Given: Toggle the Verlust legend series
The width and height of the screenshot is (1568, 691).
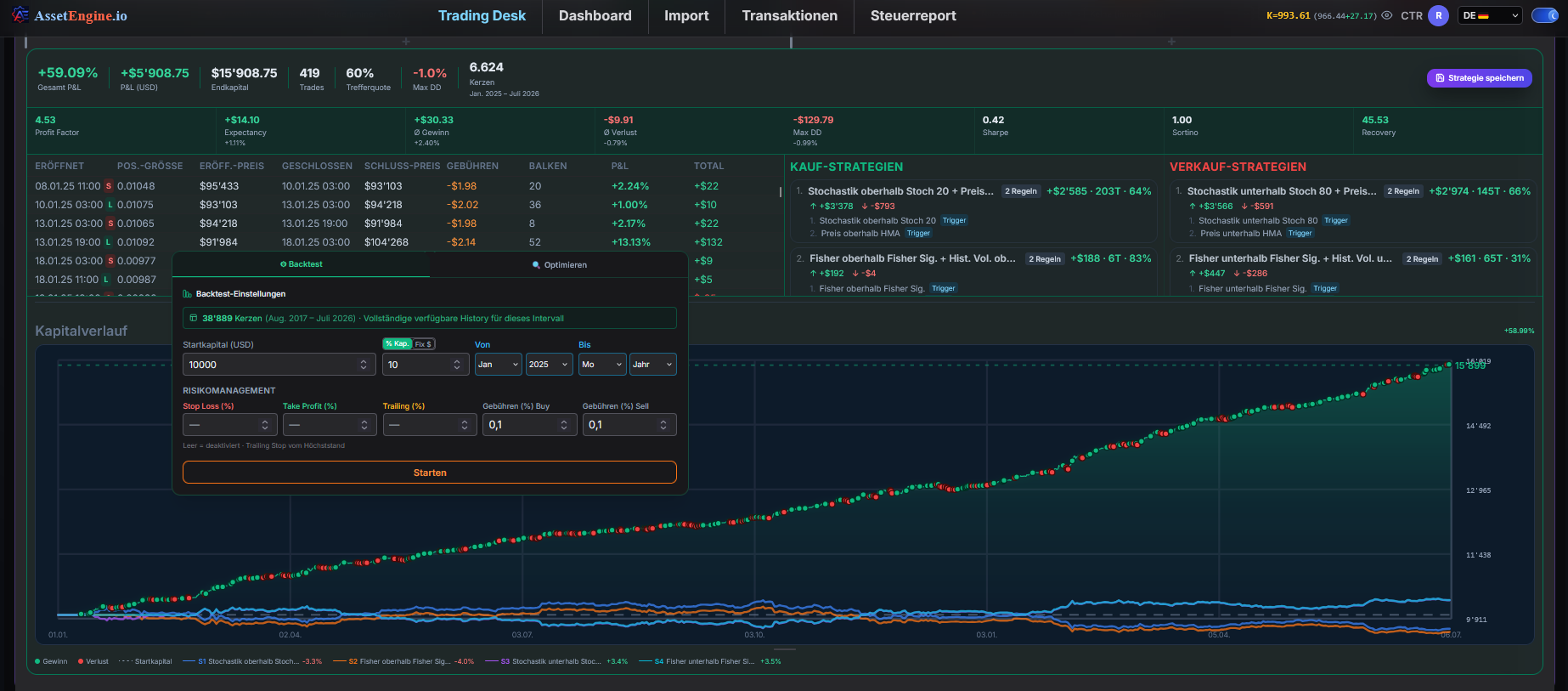Looking at the screenshot, I should point(93,661).
